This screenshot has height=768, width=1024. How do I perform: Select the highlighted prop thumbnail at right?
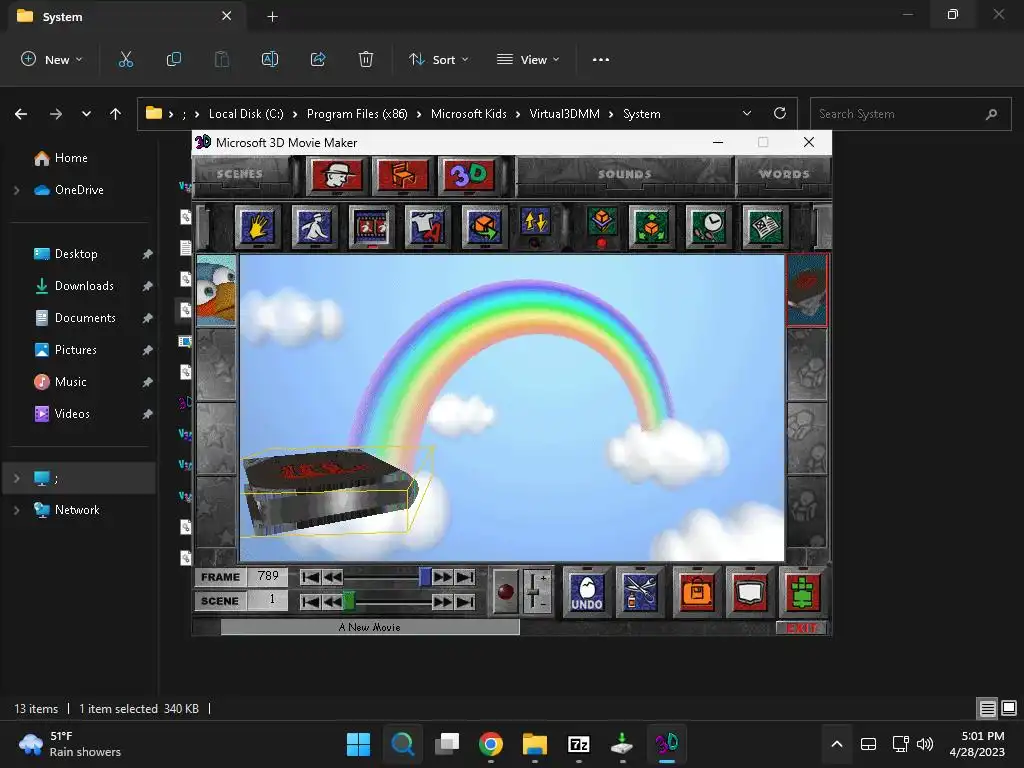tap(807, 290)
